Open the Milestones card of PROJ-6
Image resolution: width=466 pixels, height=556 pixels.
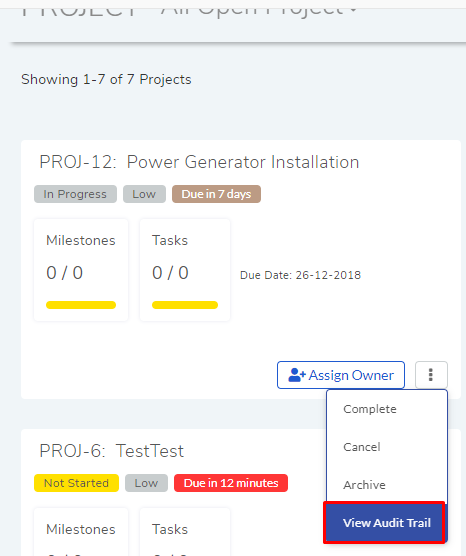point(81,532)
